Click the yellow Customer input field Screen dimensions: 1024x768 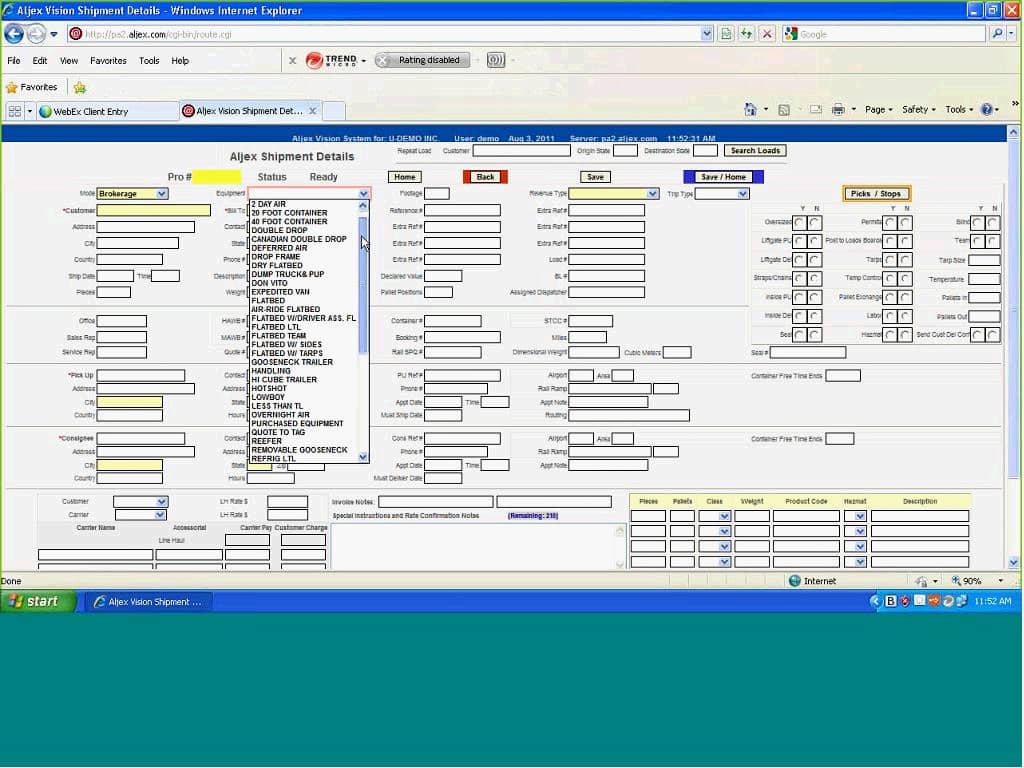point(153,210)
